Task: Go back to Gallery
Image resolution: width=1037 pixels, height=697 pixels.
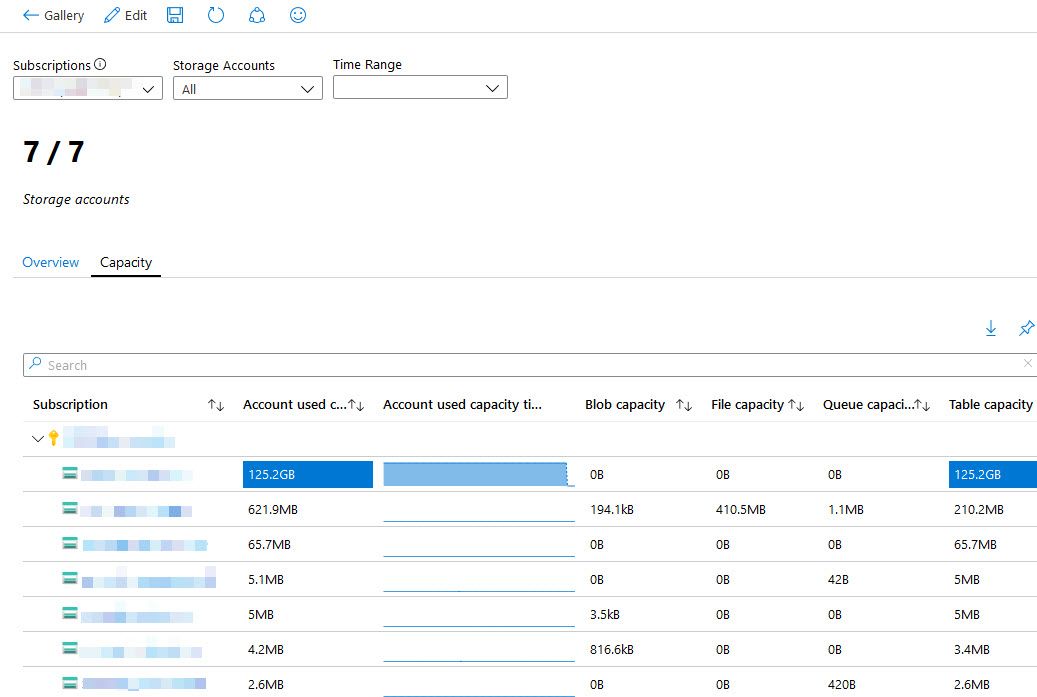Action: [54, 15]
